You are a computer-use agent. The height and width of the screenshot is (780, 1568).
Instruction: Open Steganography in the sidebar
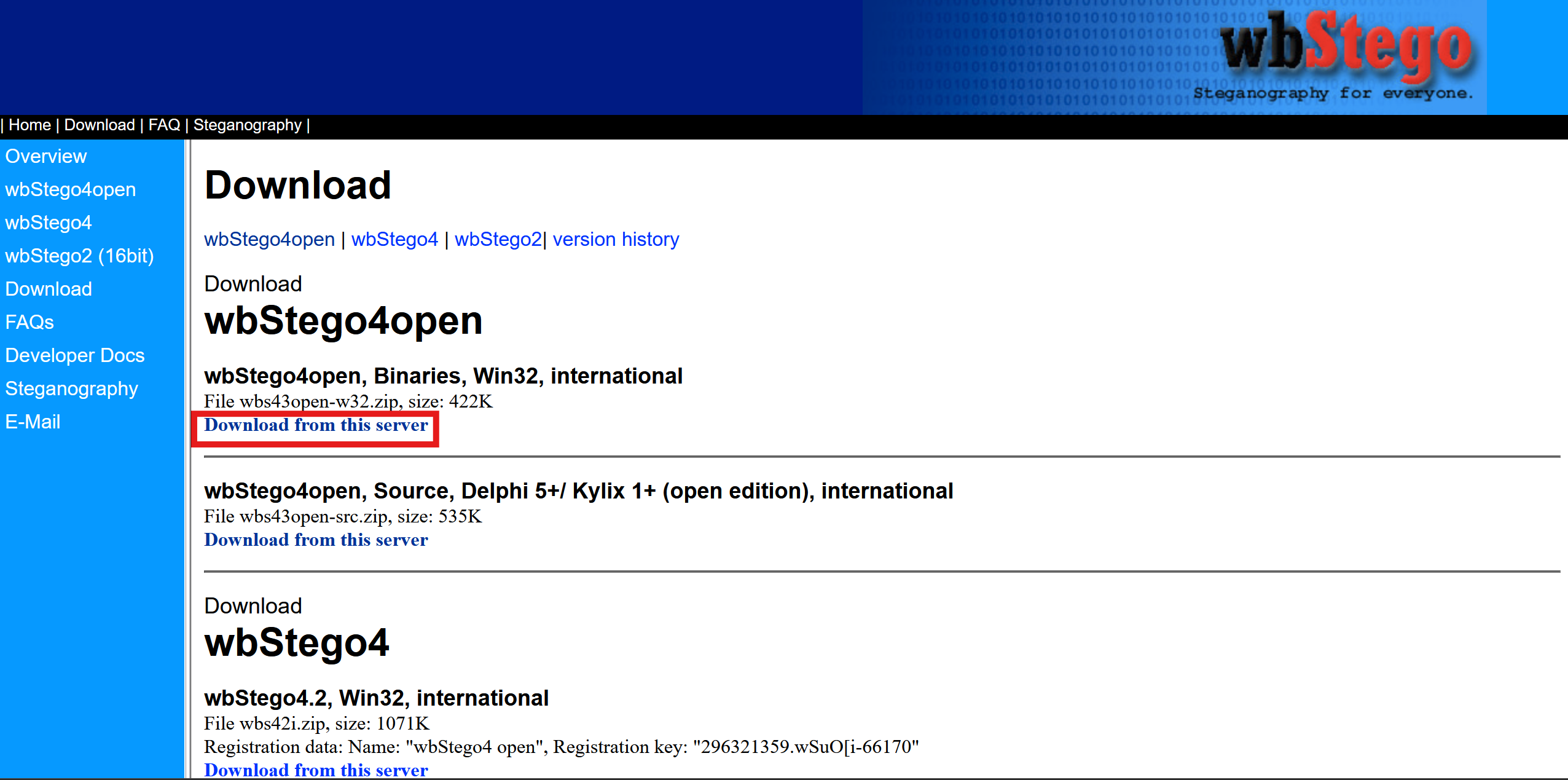[72, 389]
